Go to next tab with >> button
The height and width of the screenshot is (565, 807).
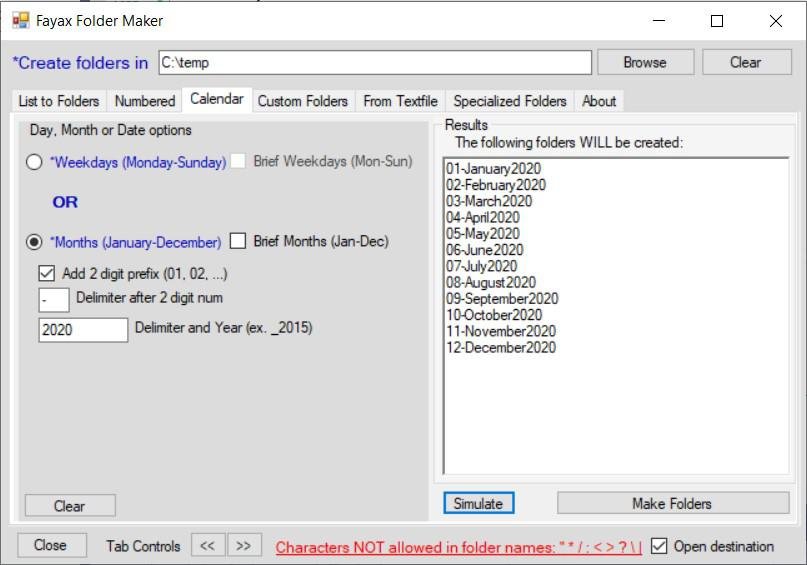[x=244, y=545]
